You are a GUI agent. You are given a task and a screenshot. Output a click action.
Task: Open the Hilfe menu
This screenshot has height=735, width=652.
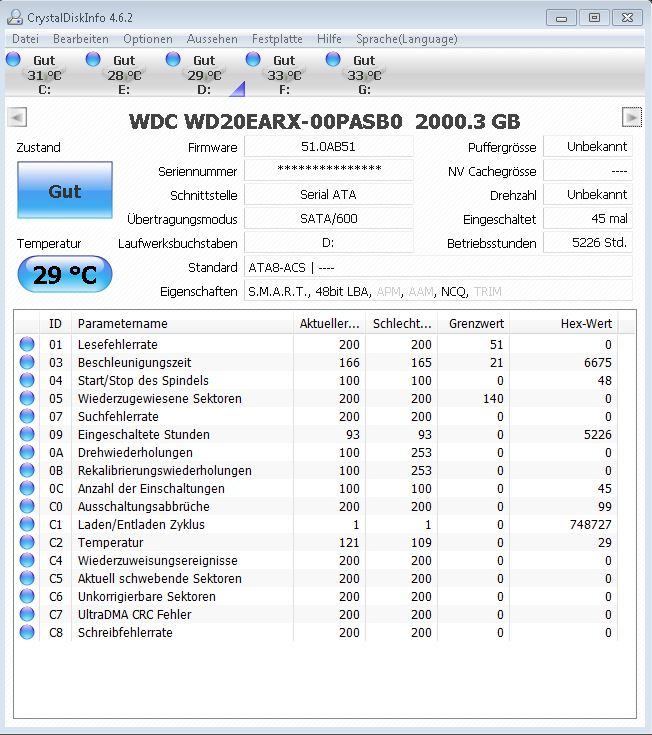pyautogui.click(x=329, y=39)
